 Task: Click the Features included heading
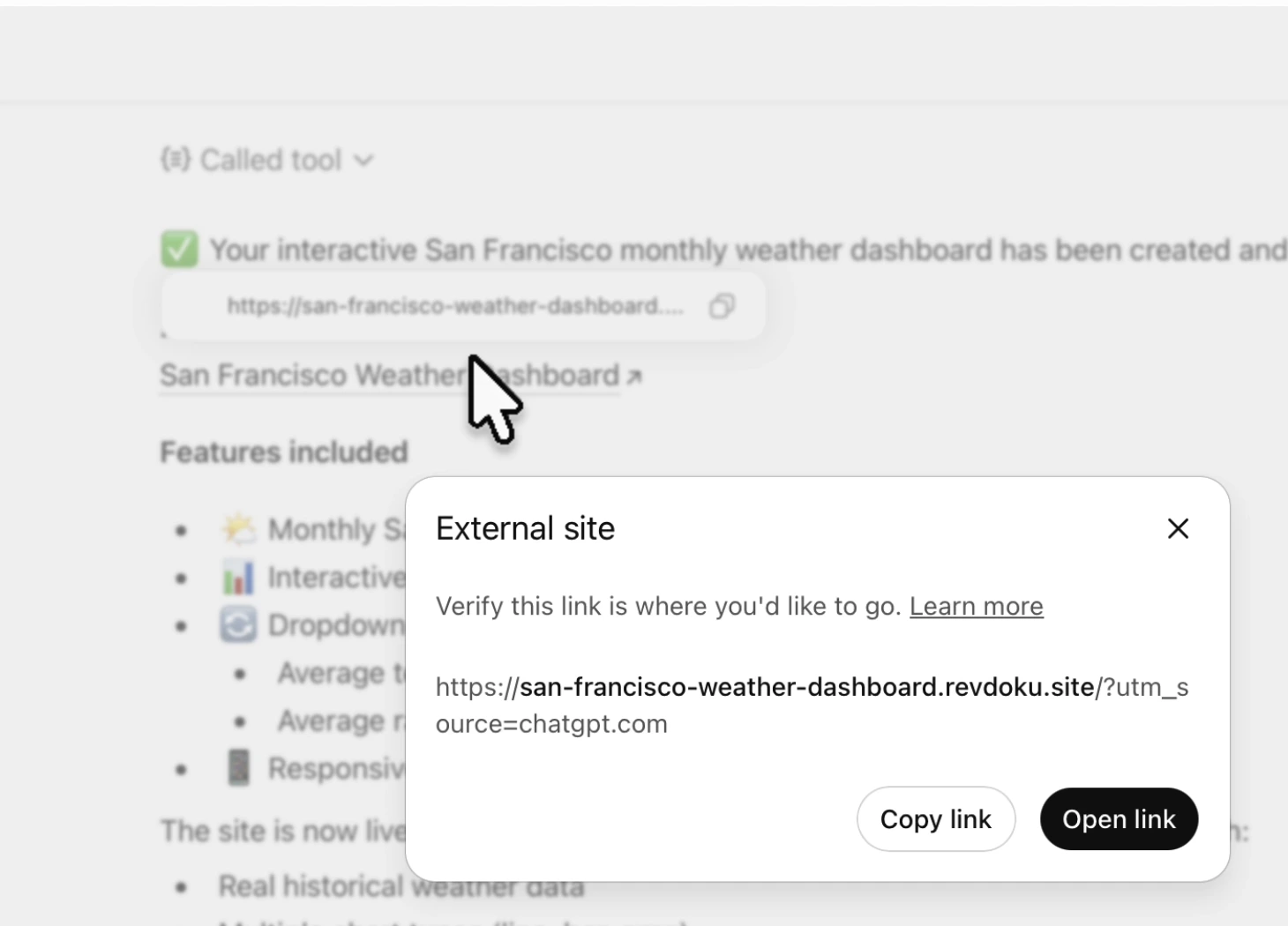click(284, 452)
